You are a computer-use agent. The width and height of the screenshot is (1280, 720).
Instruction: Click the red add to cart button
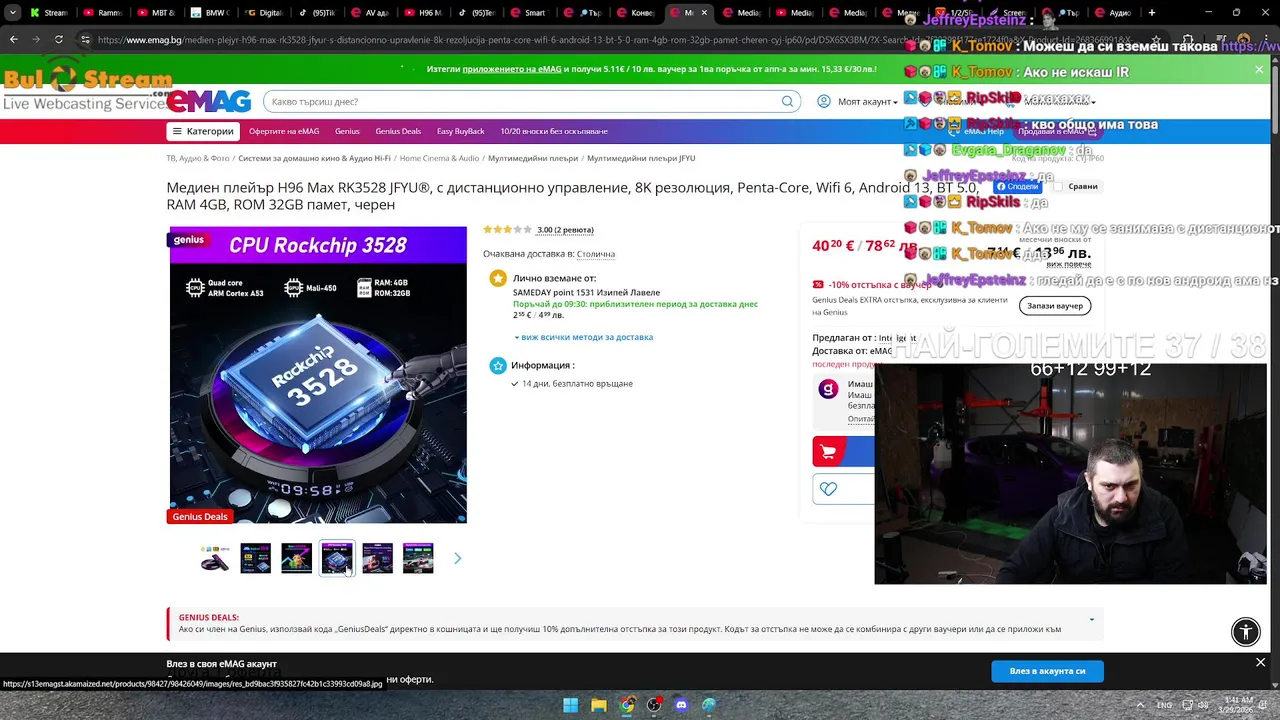pos(843,452)
